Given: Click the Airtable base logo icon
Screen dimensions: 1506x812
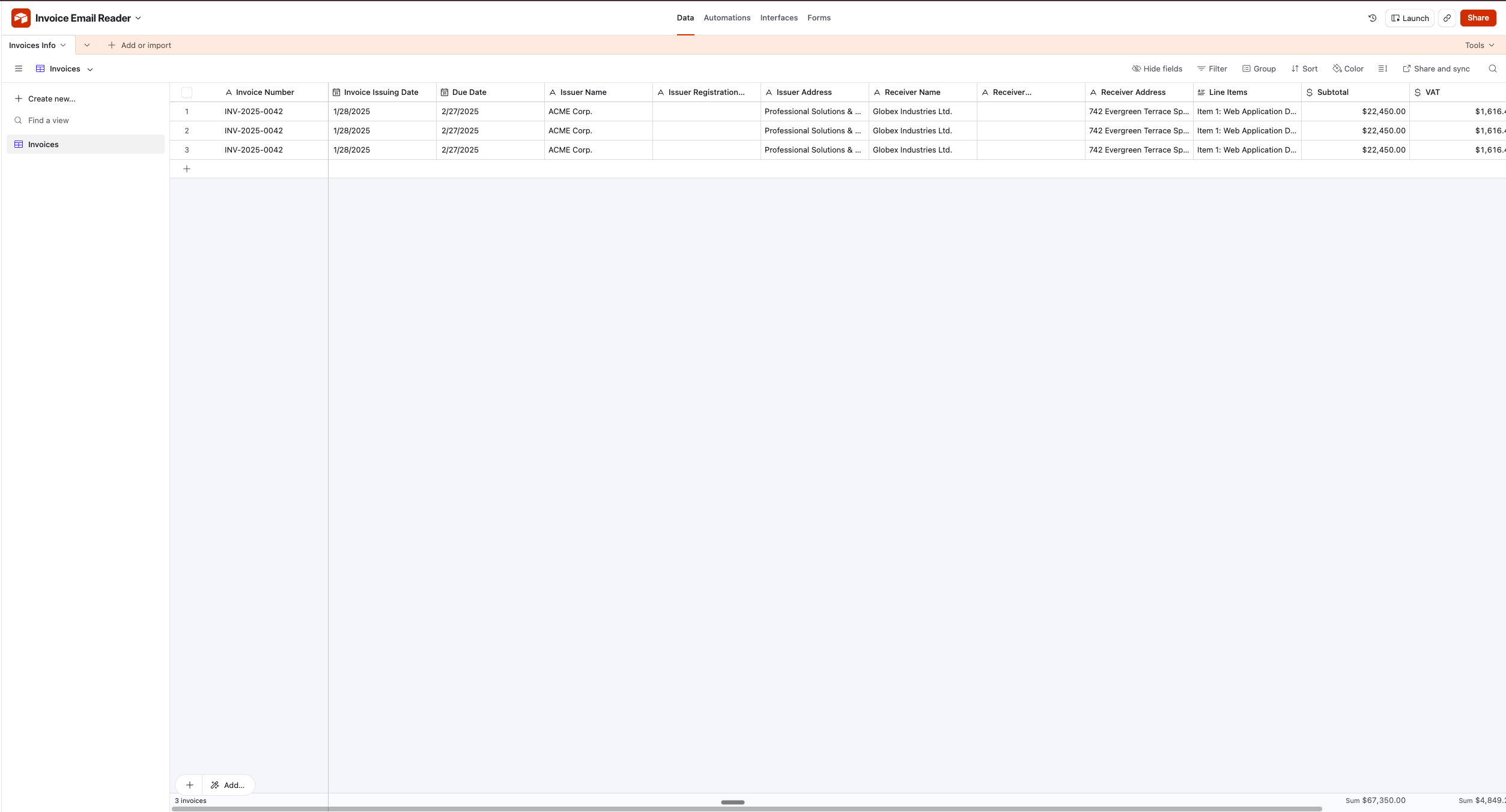Looking at the screenshot, I should (x=21, y=18).
